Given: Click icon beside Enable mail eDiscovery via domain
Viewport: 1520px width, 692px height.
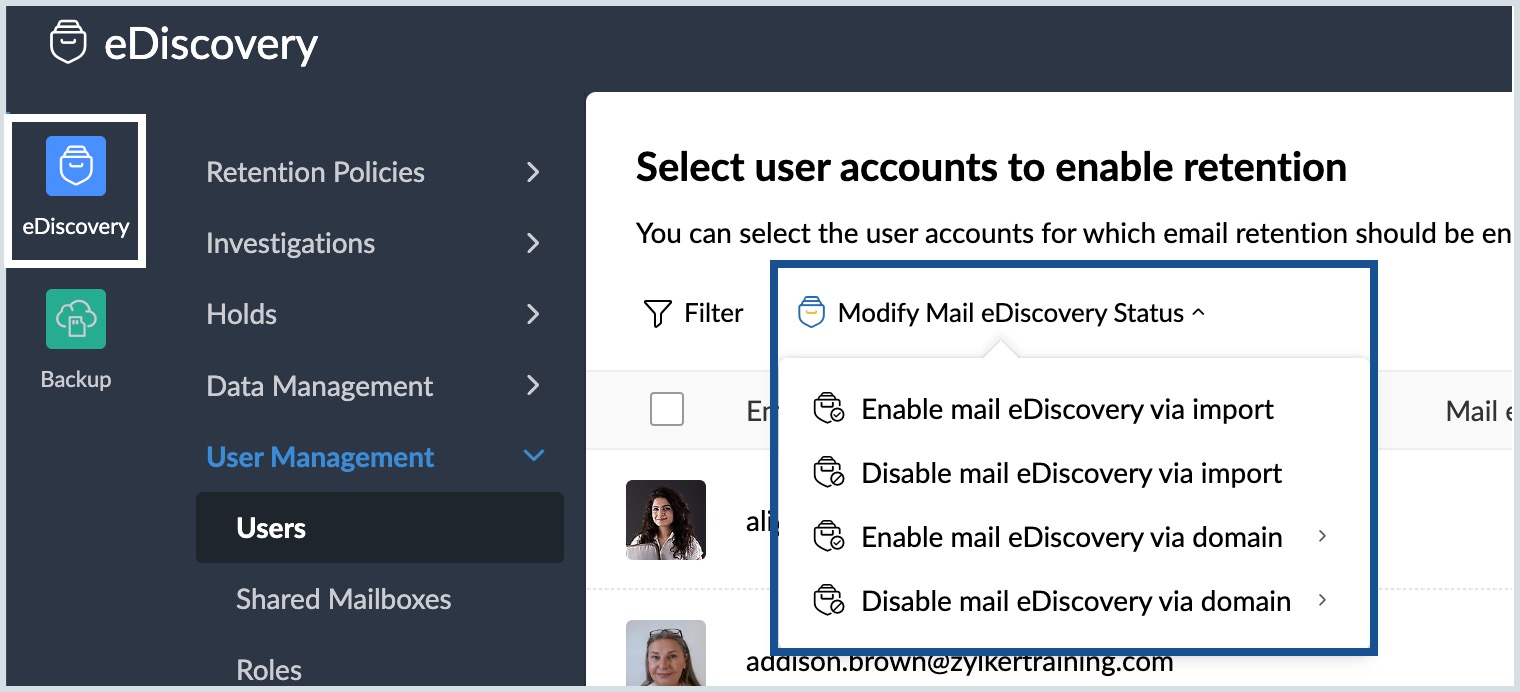Looking at the screenshot, I should (829, 537).
